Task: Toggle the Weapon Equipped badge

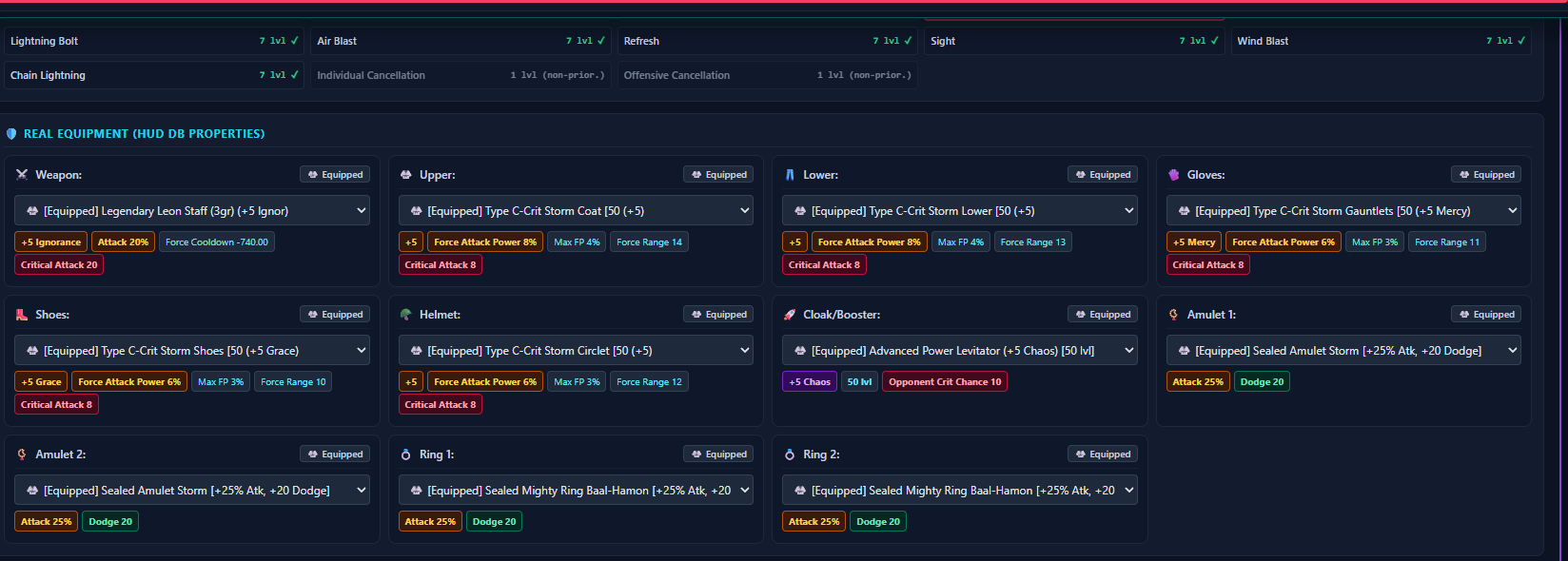Action: coord(335,175)
